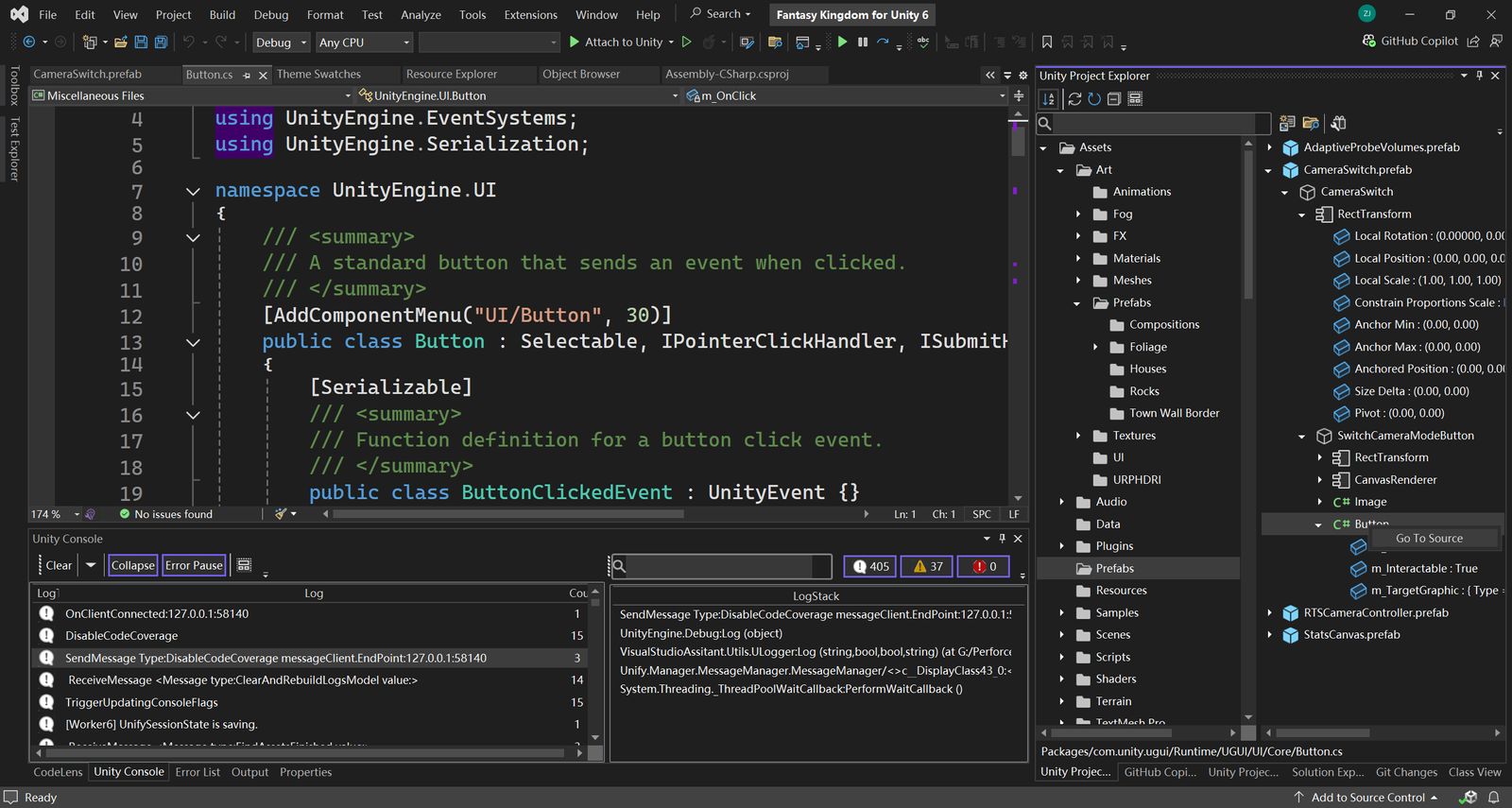The width and height of the screenshot is (1512, 808).
Task: Collapse the Prefabs folder under Art
Action: (x=1077, y=303)
